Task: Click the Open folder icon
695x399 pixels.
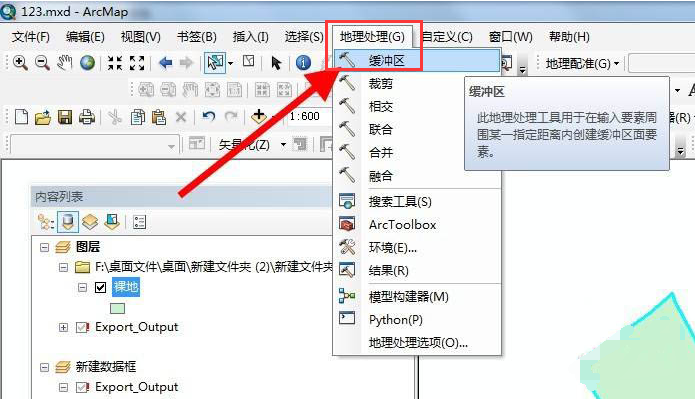Action: (43, 117)
